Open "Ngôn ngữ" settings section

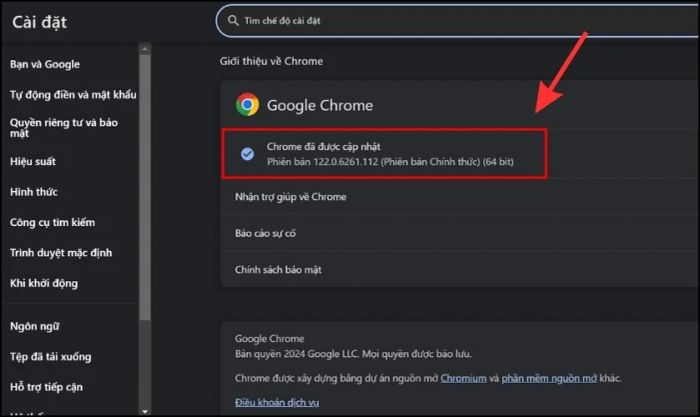(x=35, y=326)
